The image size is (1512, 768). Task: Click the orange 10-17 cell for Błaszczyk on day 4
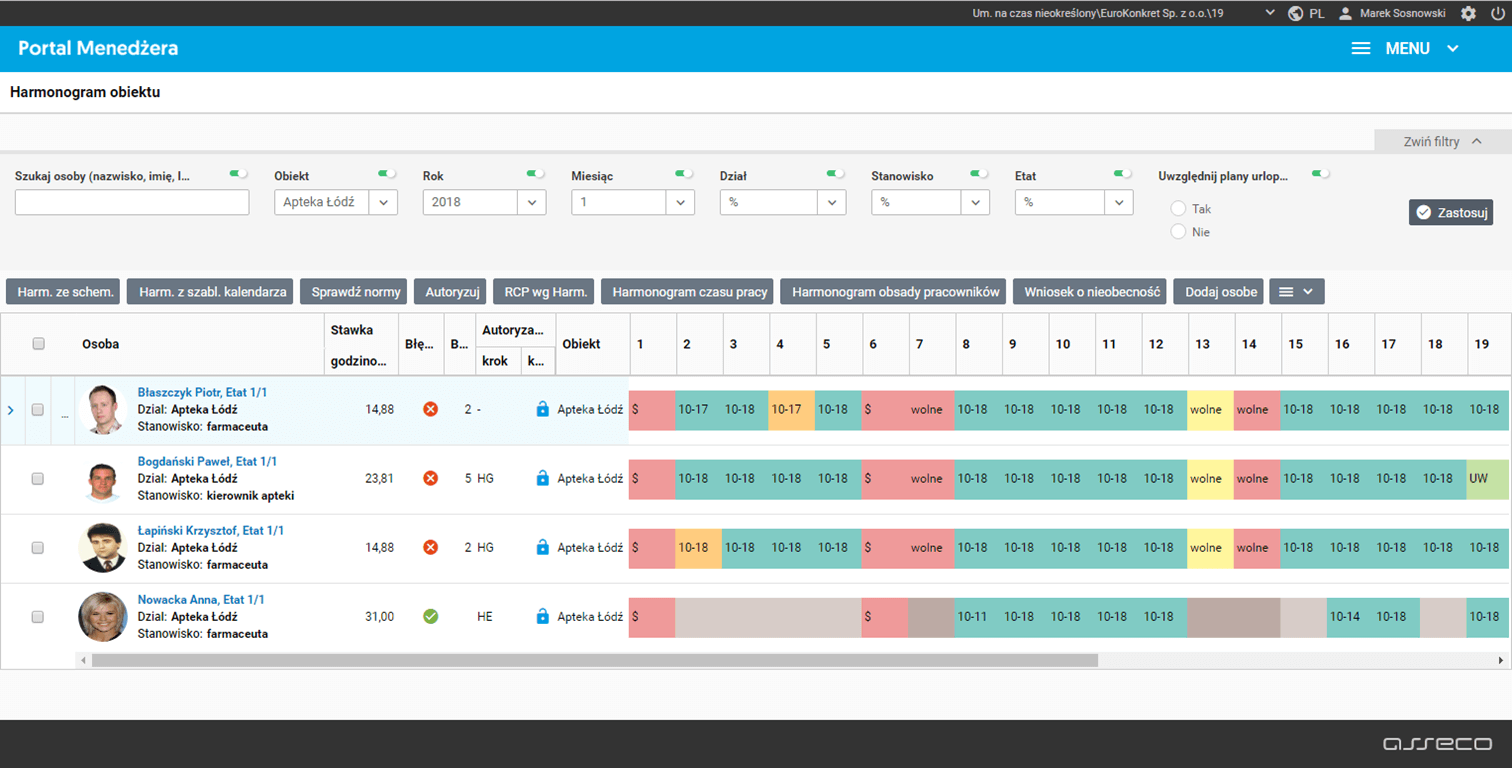[x=792, y=410]
